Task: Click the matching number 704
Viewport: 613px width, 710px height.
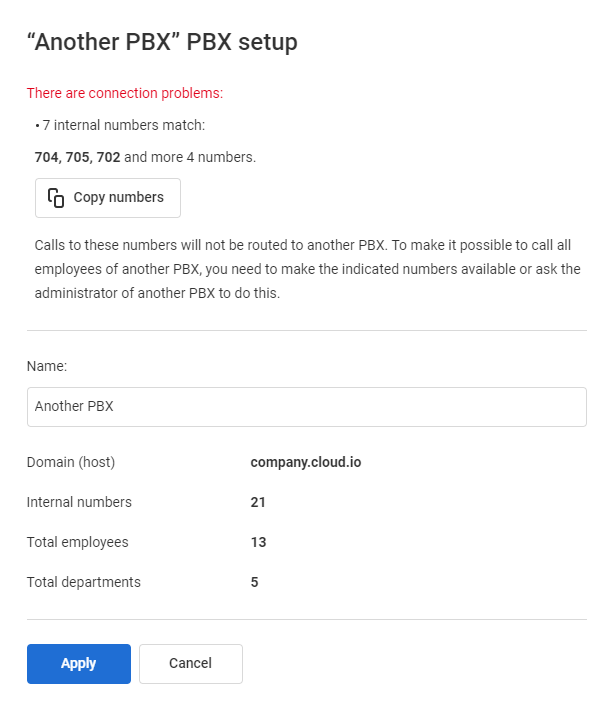Action: pyautogui.click(x=47, y=157)
